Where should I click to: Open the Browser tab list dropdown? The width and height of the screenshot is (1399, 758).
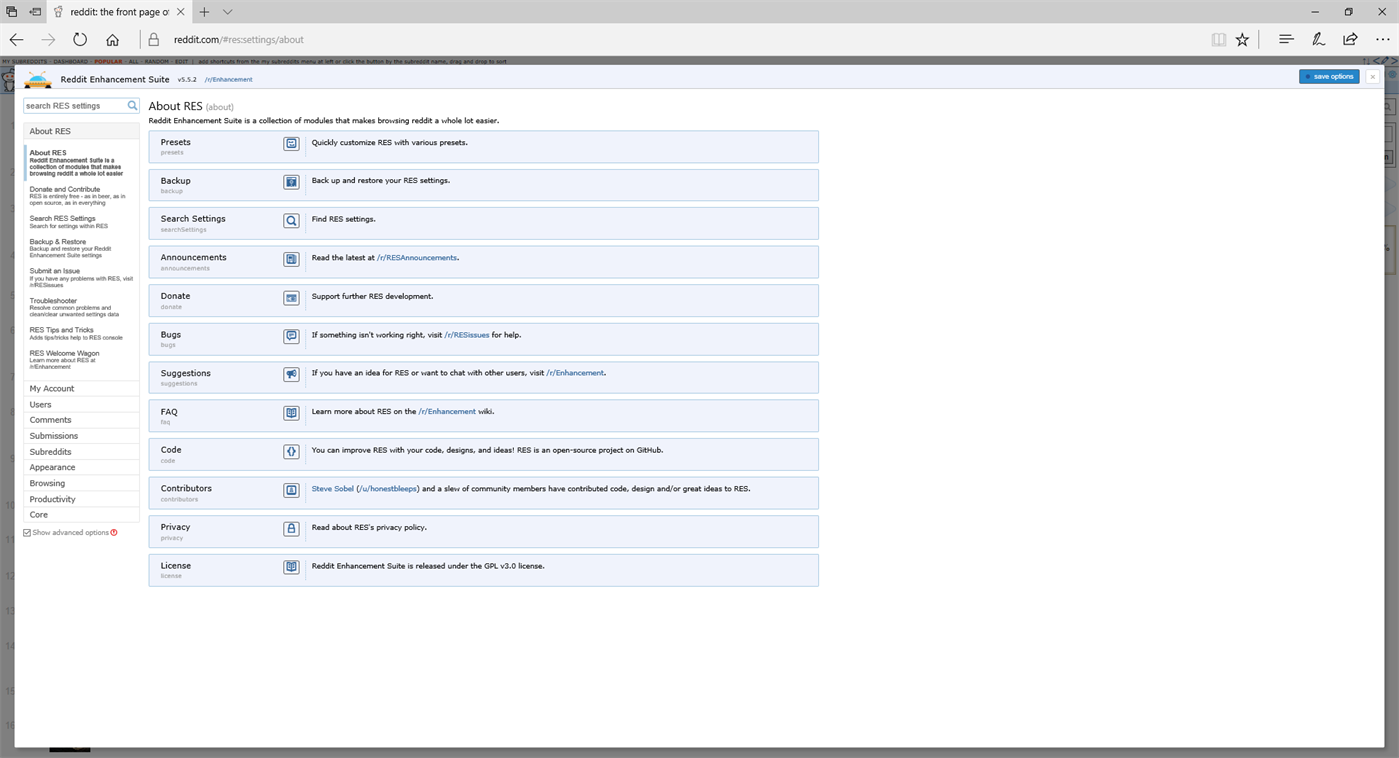click(x=228, y=12)
